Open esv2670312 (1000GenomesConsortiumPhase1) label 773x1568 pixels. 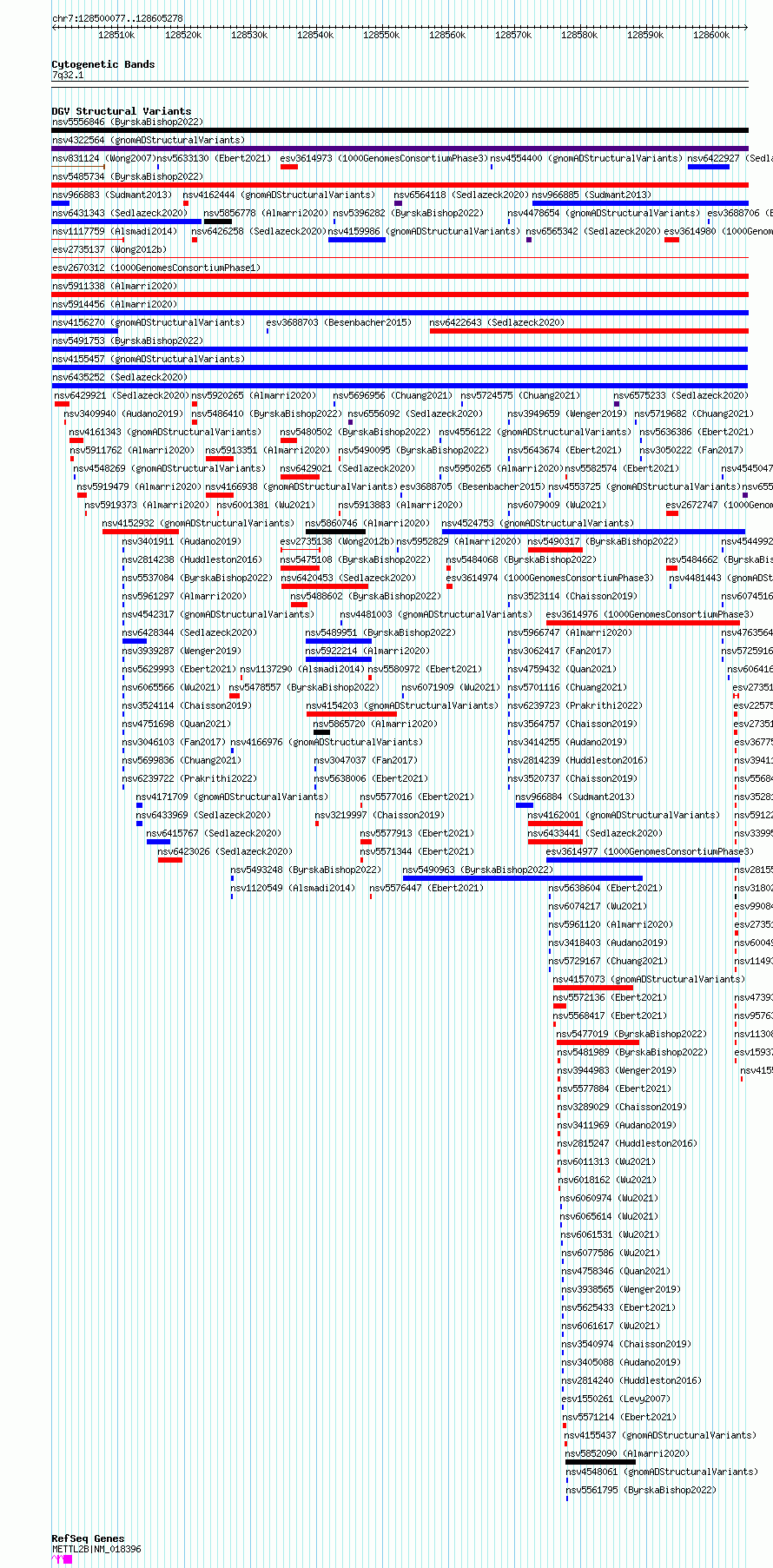pyautogui.click(x=156, y=268)
